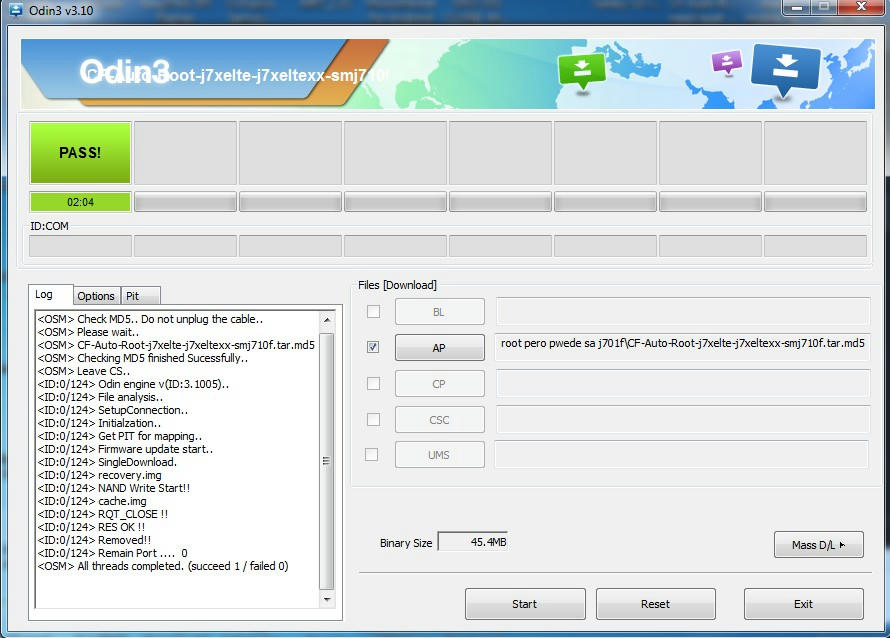The image size is (890, 638).
Task: Click the UMS file button
Action: [439, 455]
